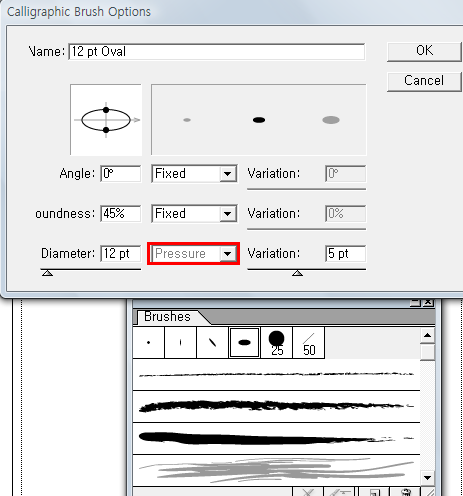Click lower round handle on ellipse preview

106,130
